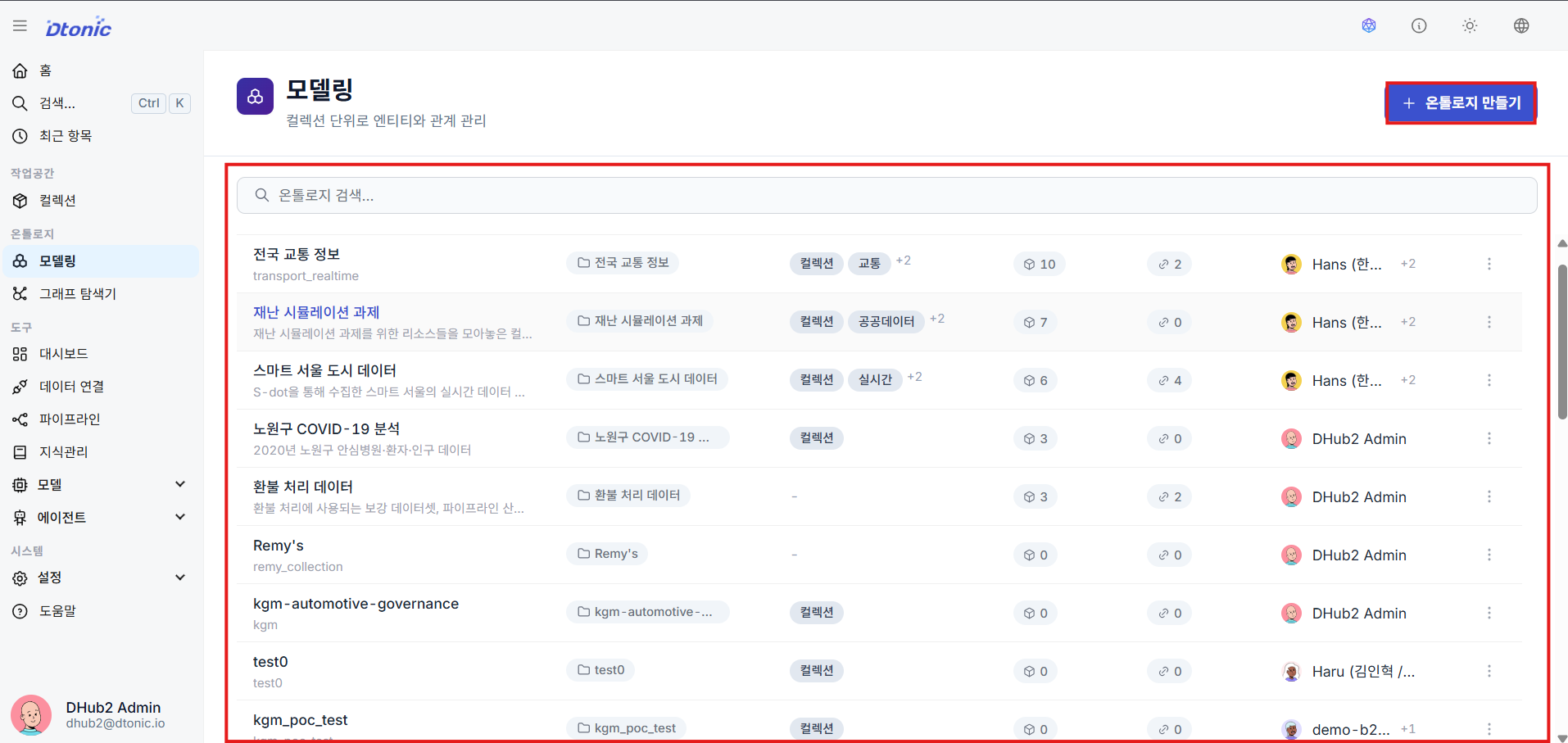Click the vertical scrollbar thumb
1568x743 pixels.
pyautogui.click(x=1561, y=342)
